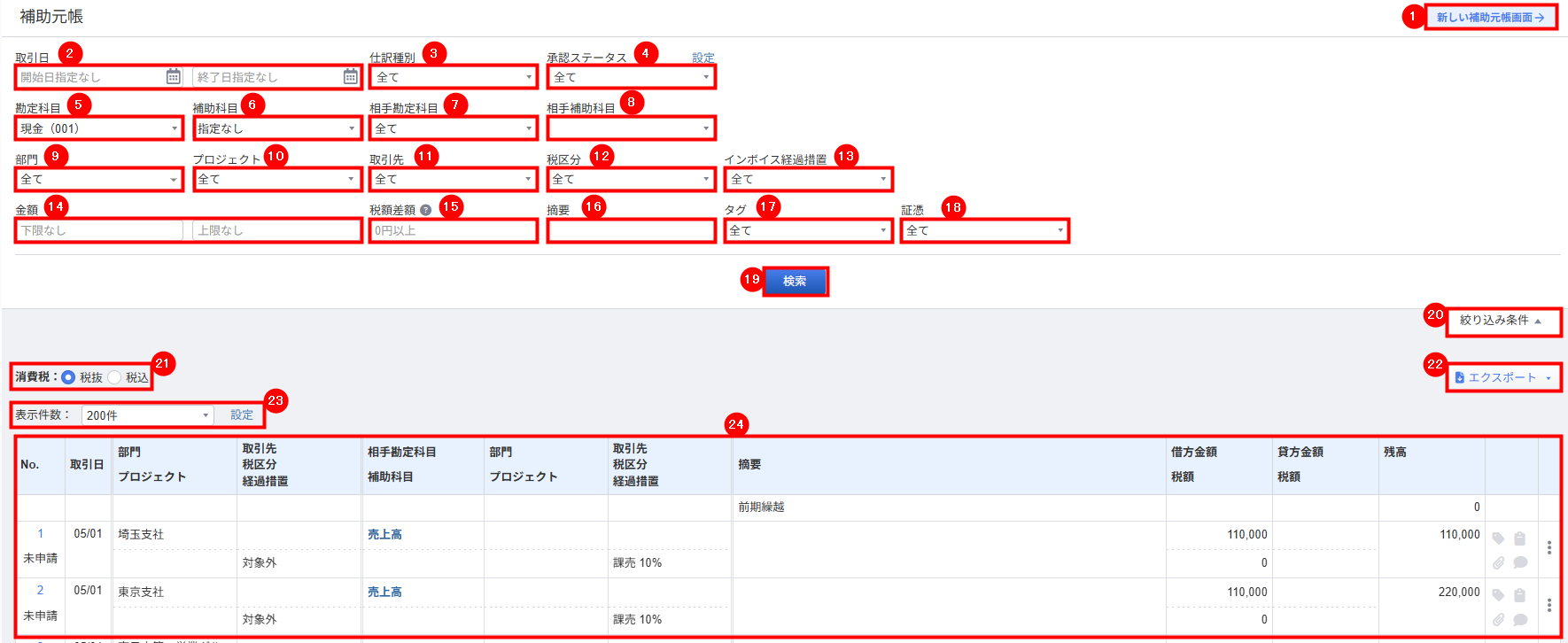Screen dimensions: 1568x643
Task: Open the start date calendar picker
Action: 174,77
